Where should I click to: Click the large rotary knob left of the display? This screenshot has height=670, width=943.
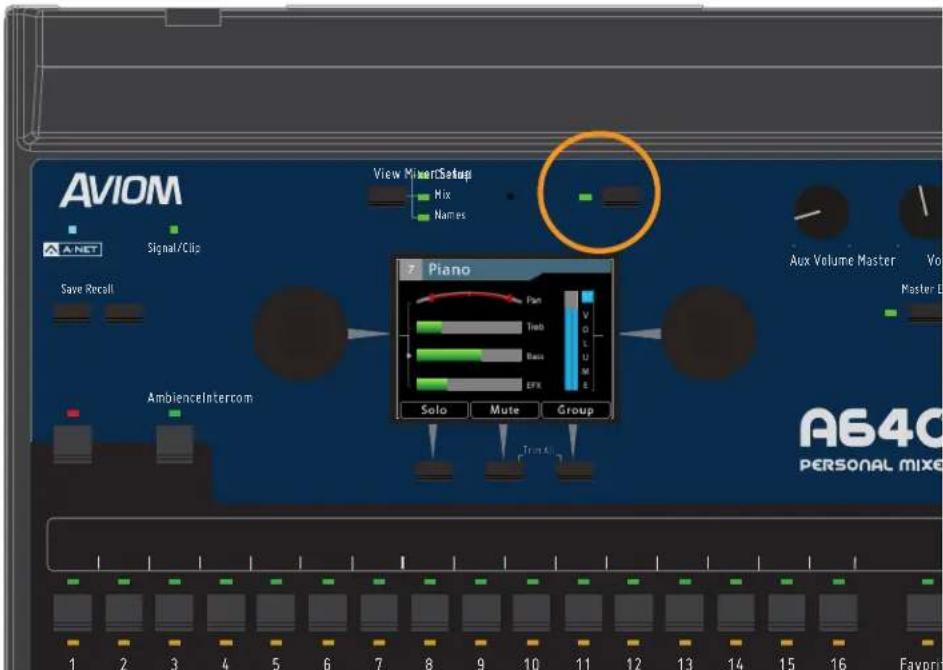(x=299, y=333)
